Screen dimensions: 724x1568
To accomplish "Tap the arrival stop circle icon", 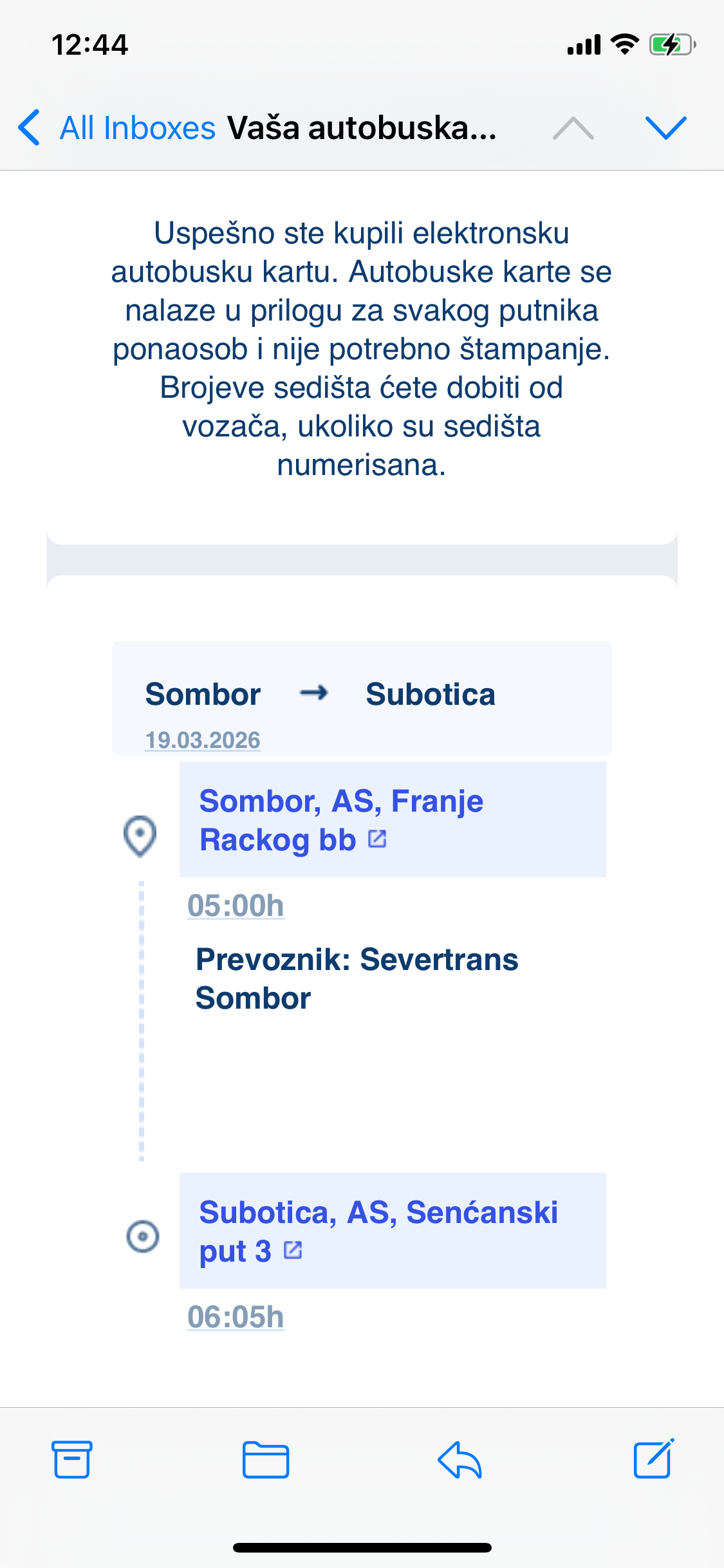I will 142,1236.
